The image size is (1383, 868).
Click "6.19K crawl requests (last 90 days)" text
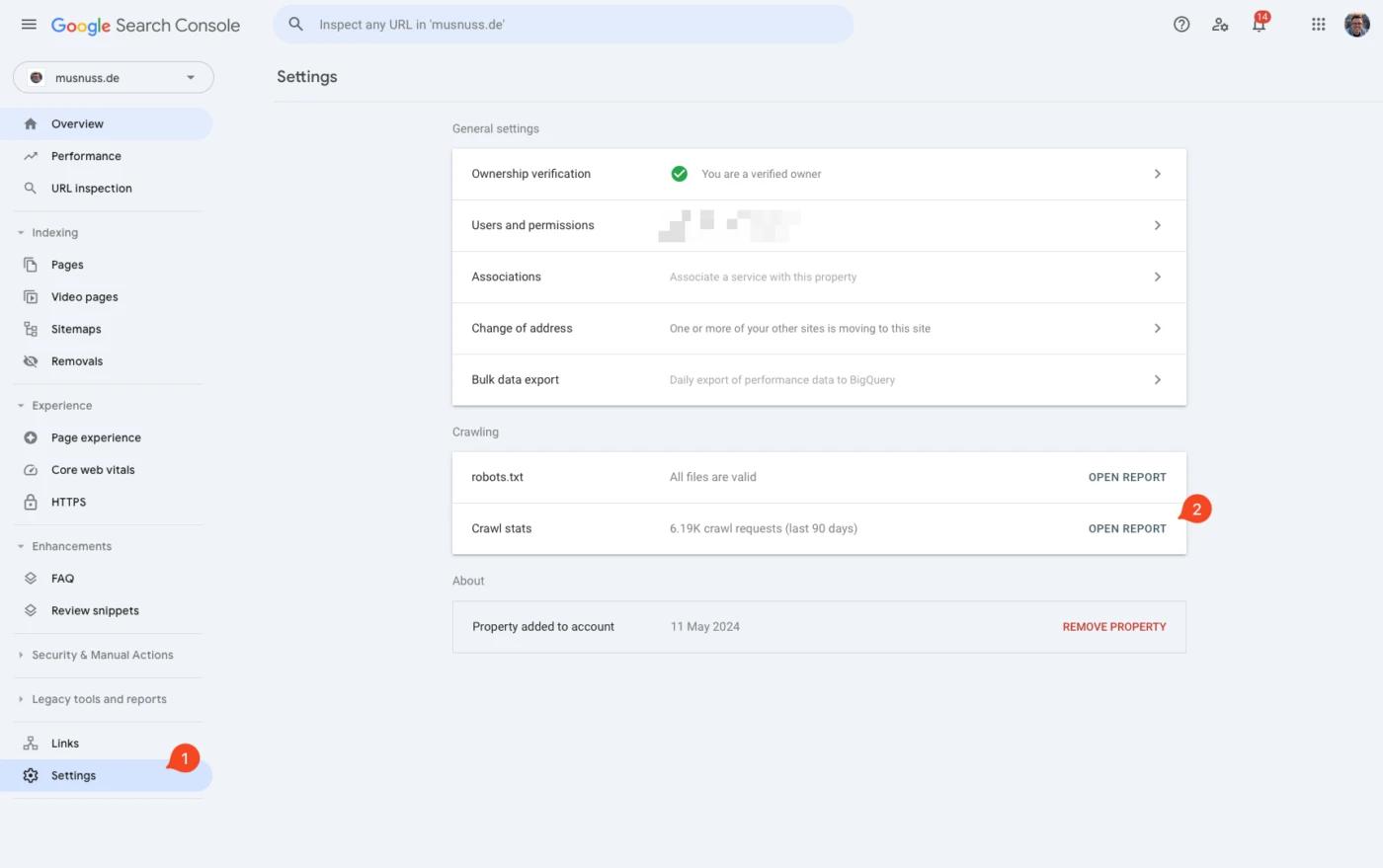click(764, 528)
